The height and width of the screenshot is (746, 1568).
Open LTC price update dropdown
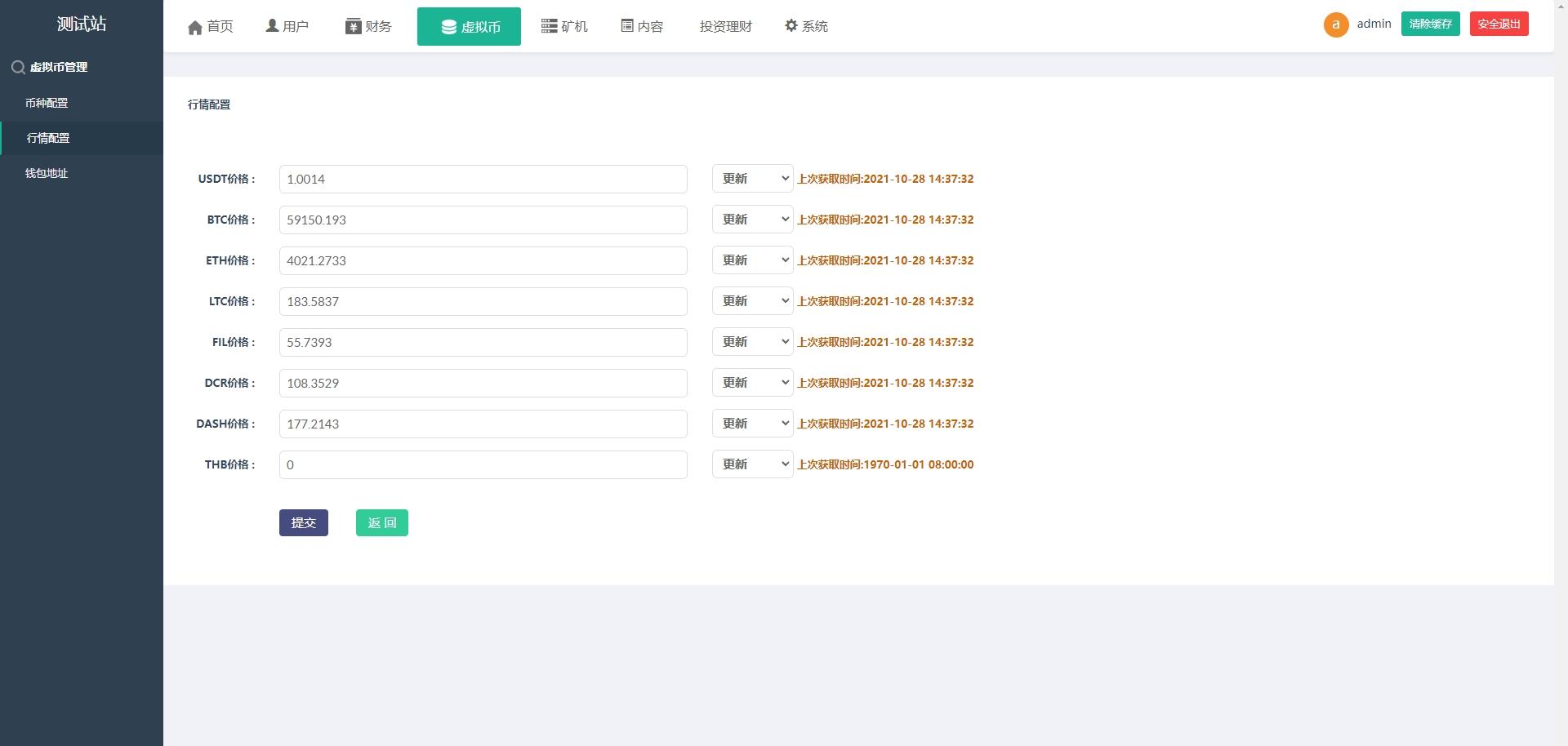pos(752,301)
